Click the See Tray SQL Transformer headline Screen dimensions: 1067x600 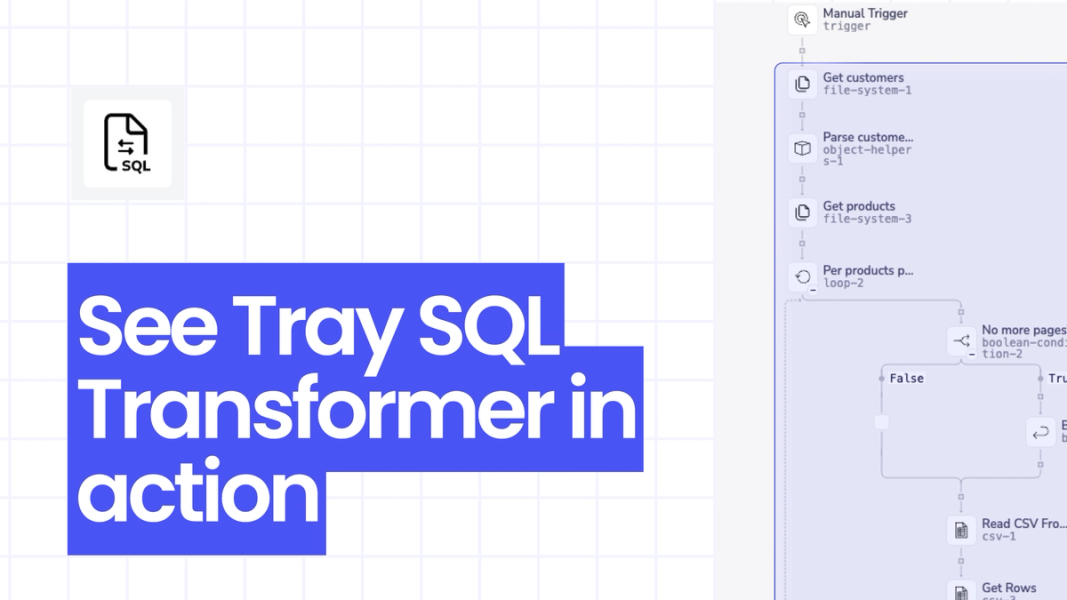(355, 409)
